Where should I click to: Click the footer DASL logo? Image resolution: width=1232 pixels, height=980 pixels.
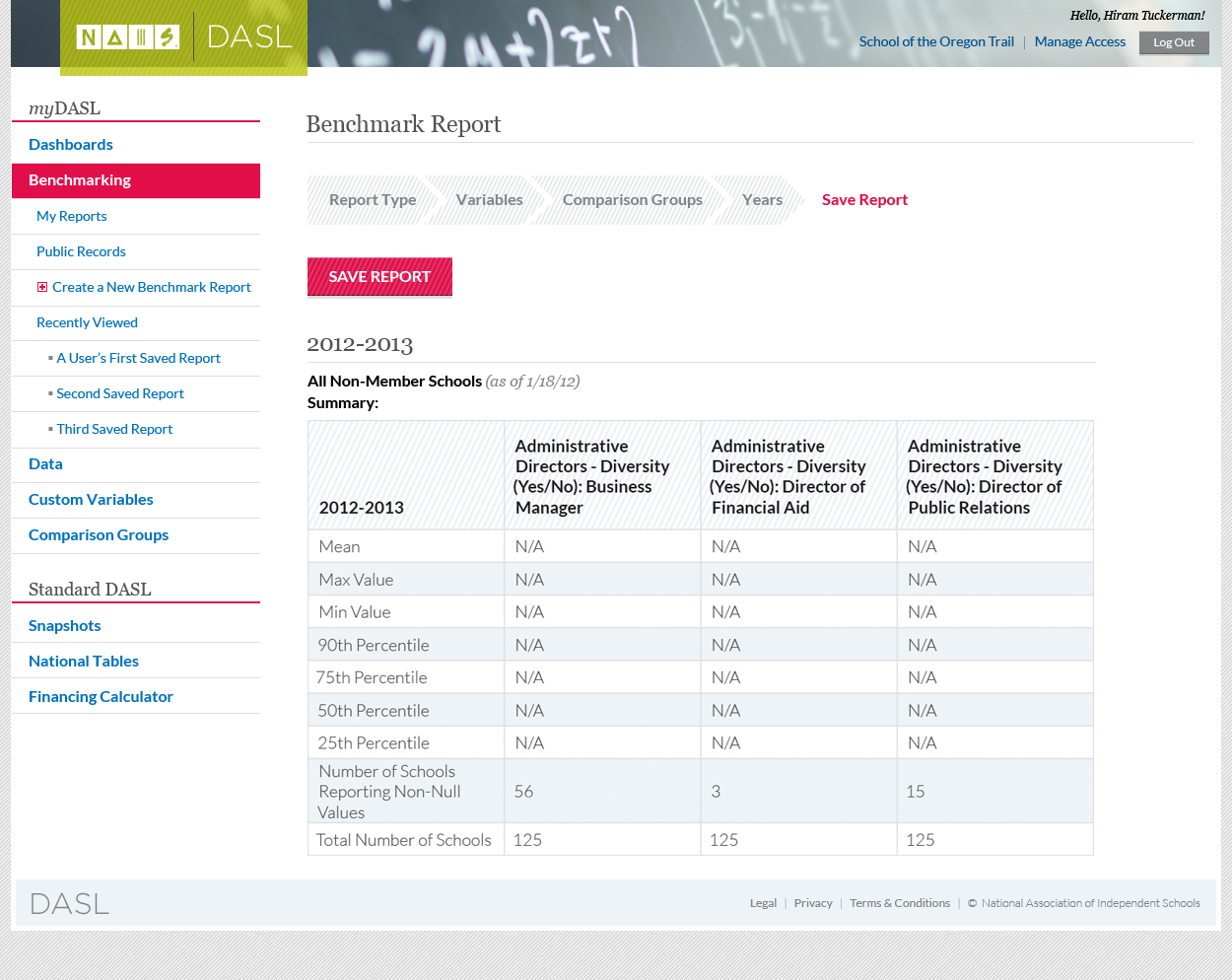pos(69,904)
